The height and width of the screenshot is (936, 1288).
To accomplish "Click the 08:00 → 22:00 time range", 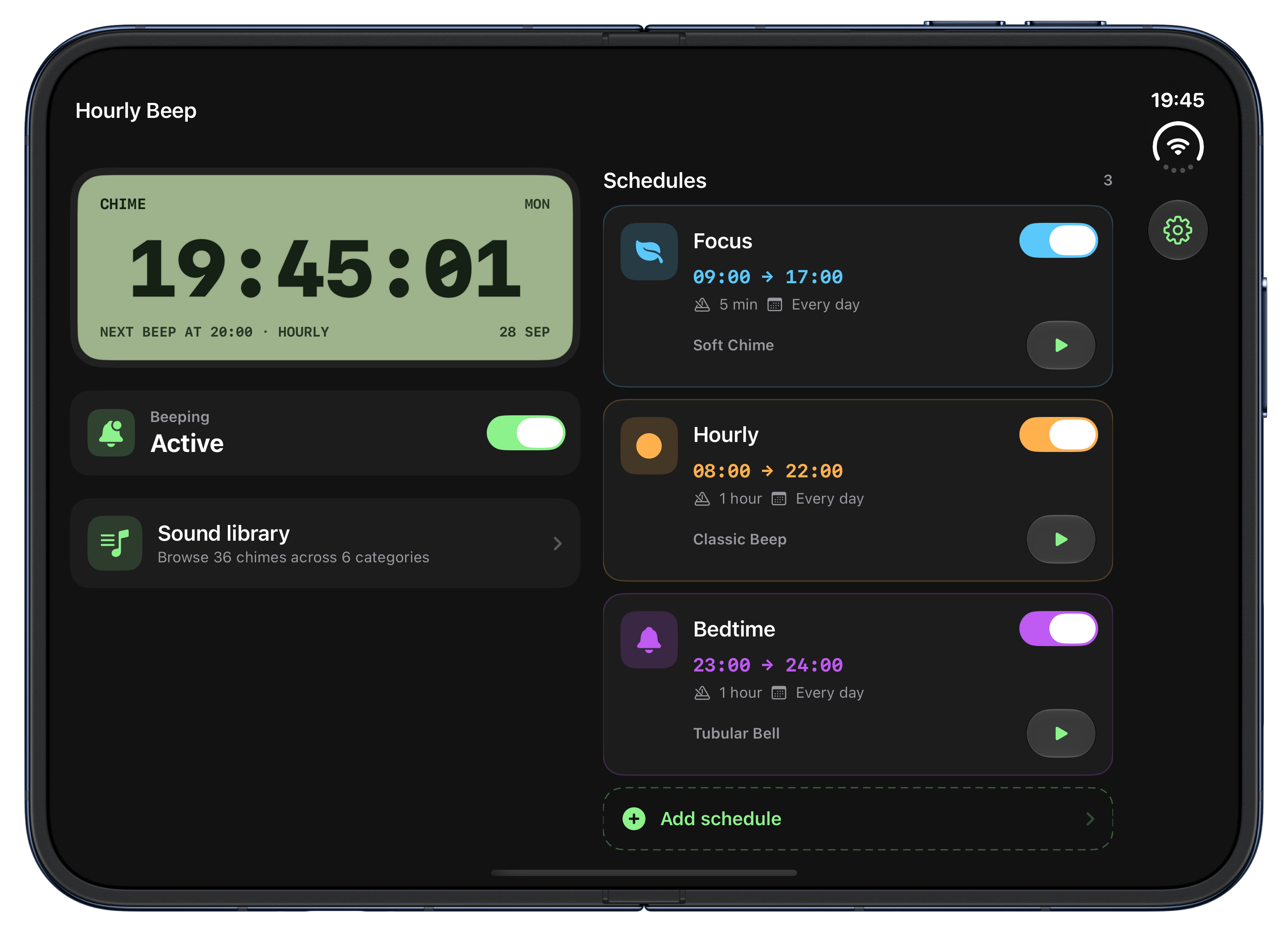I will (x=768, y=472).
